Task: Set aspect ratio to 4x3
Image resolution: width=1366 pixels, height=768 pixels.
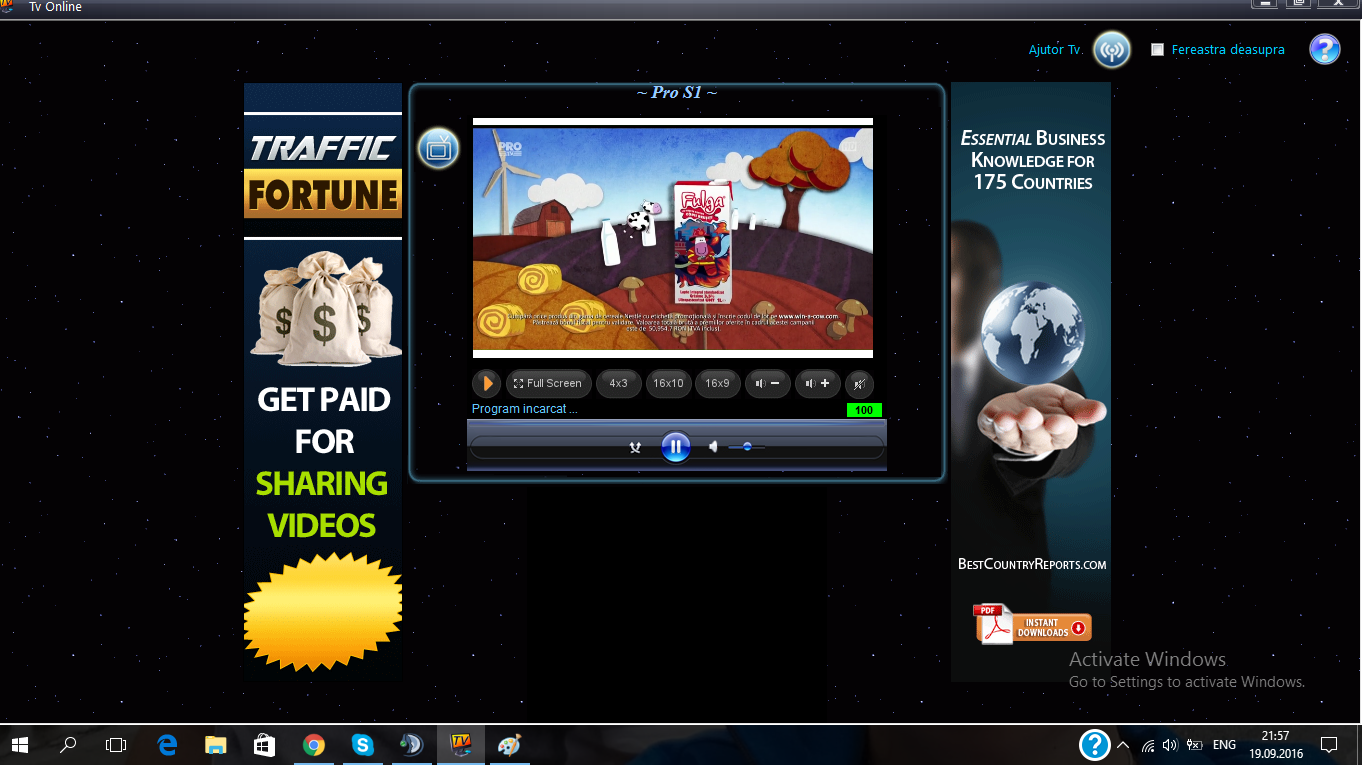Action: pyautogui.click(x=618, y=383)
